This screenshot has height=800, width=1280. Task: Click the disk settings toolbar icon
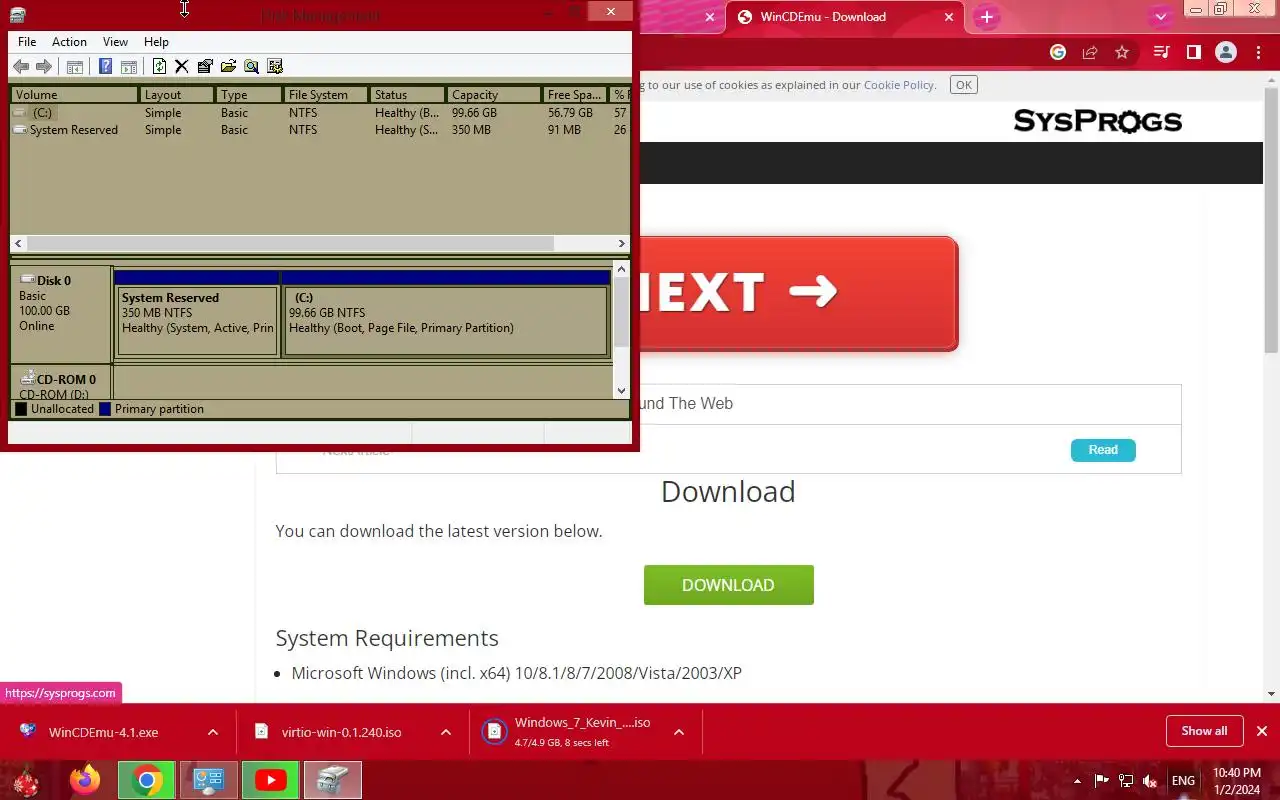[x=275, y=66]
